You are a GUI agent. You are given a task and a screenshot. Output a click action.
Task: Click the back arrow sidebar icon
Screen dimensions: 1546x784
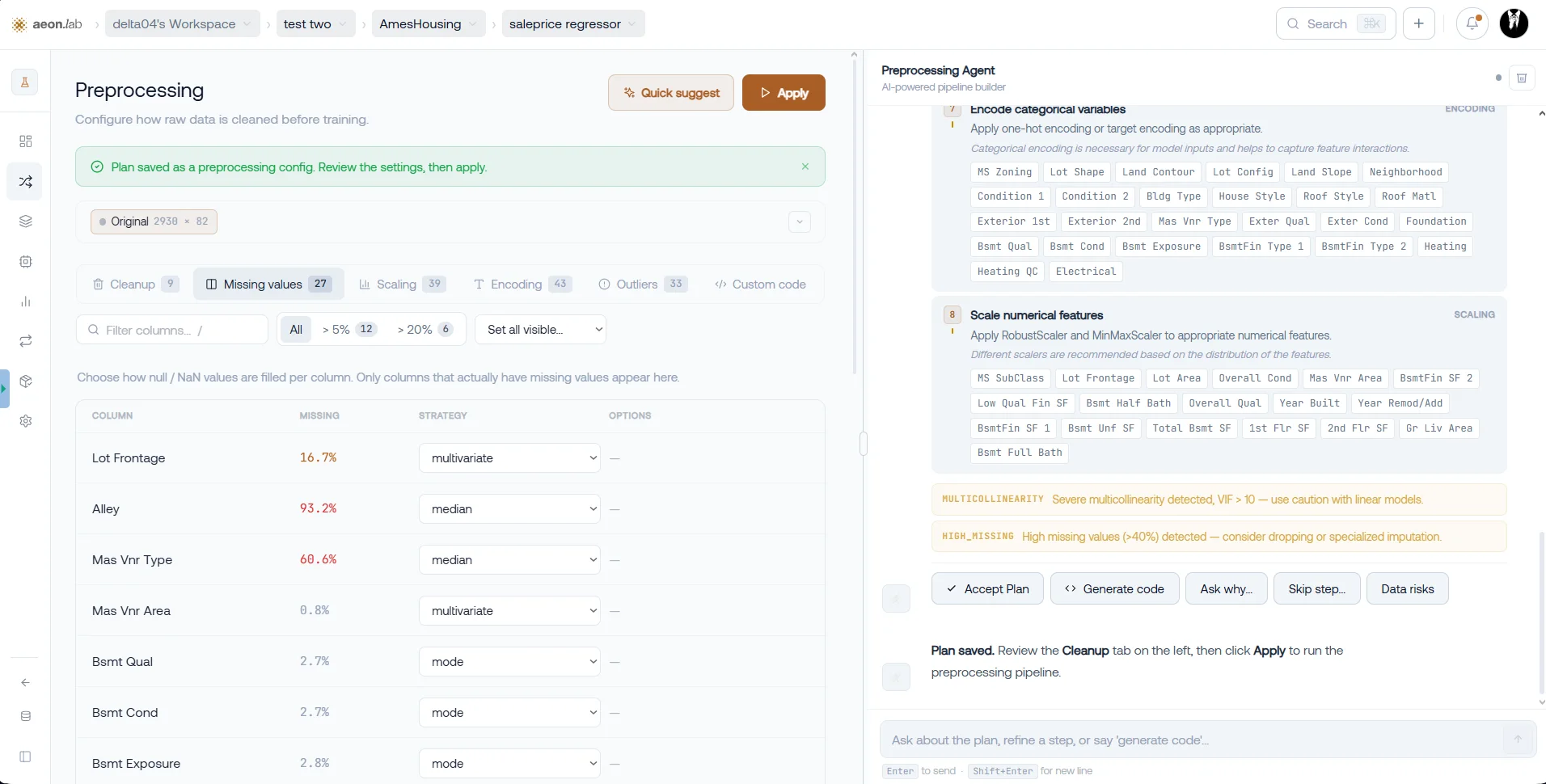pyautogui.click(x=25, y=683)
